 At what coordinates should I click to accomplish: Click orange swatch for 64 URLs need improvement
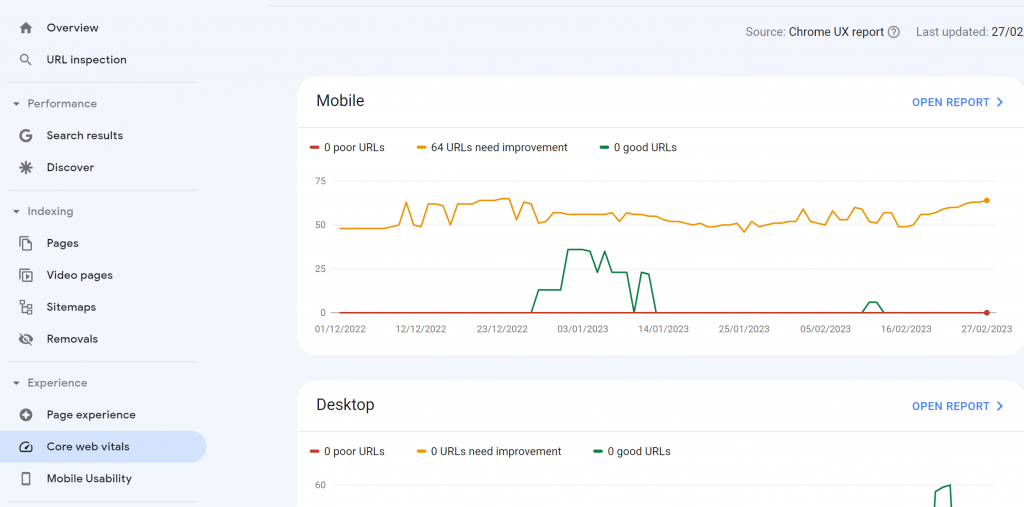pyautogui.click(x=421, y=148)
